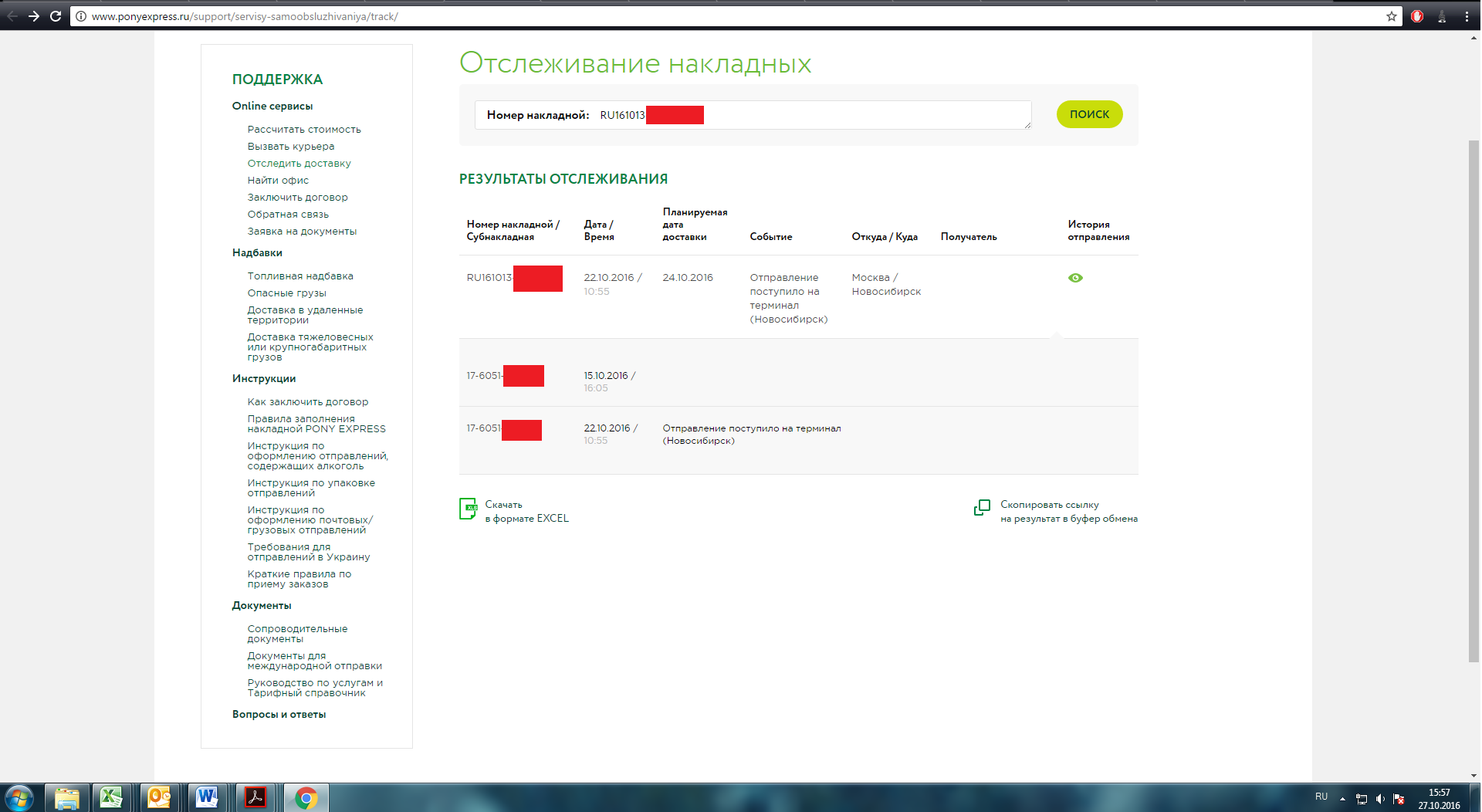The height and width of the screenshot is (812, 1482).
Task: Open Документы для международной отправки link
Action: [315, 661]
